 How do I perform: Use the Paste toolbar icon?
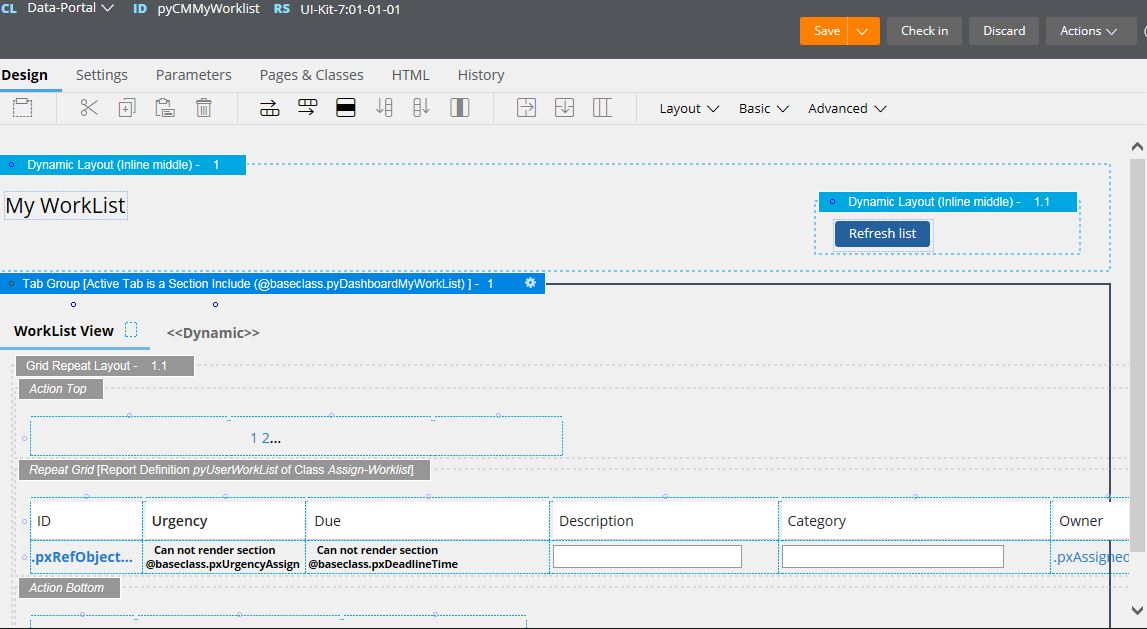coord(165,108)
